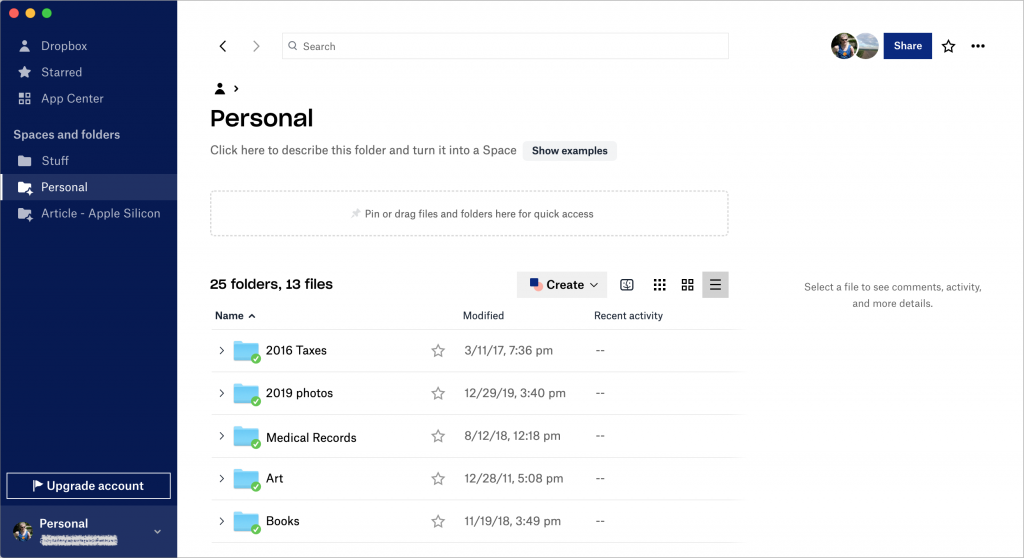Click the forward navigation arrow
Screen dimensions: 1024x558
point(256,46)
